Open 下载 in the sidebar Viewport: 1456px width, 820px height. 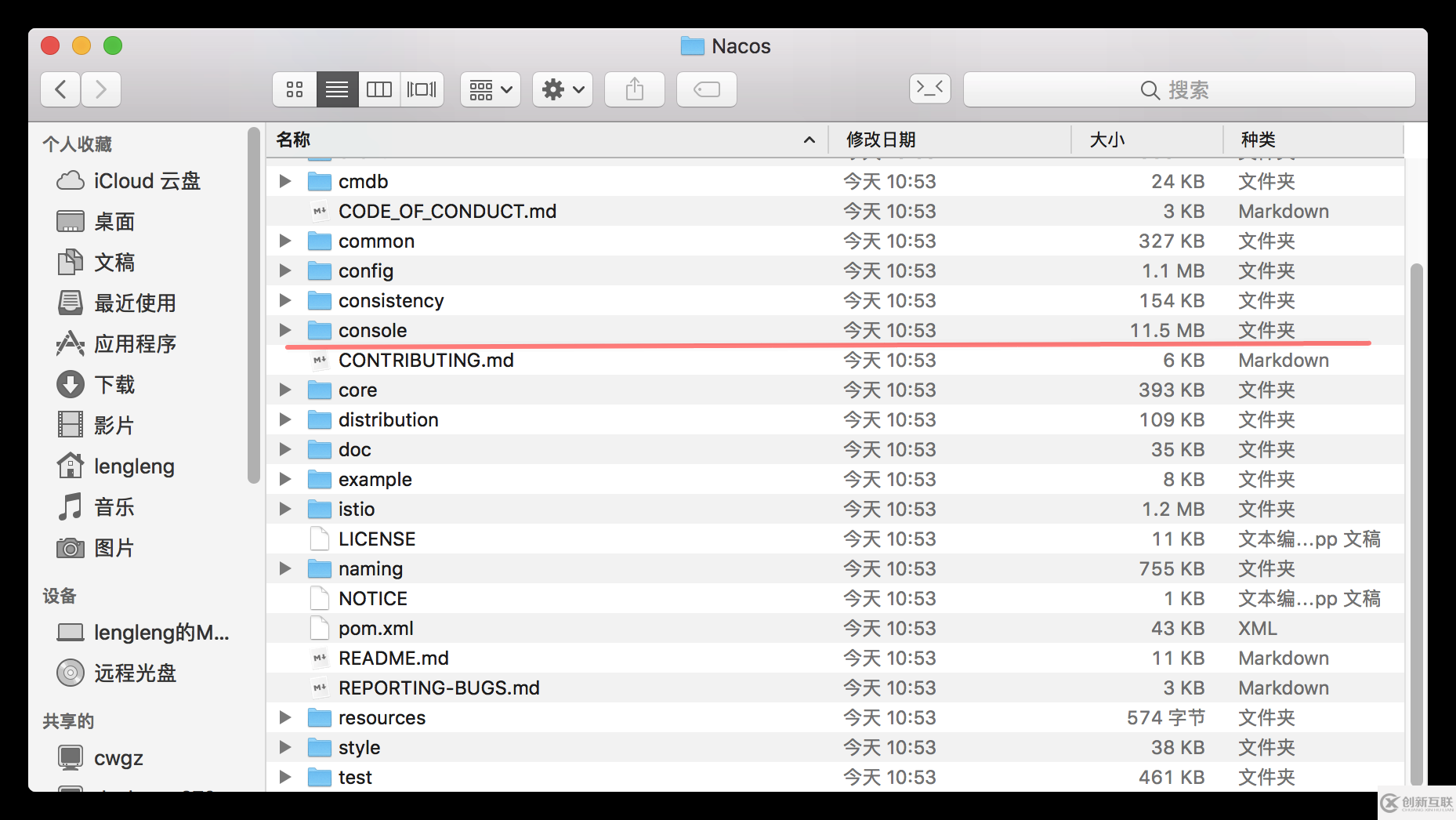click(x=96, y=385)
